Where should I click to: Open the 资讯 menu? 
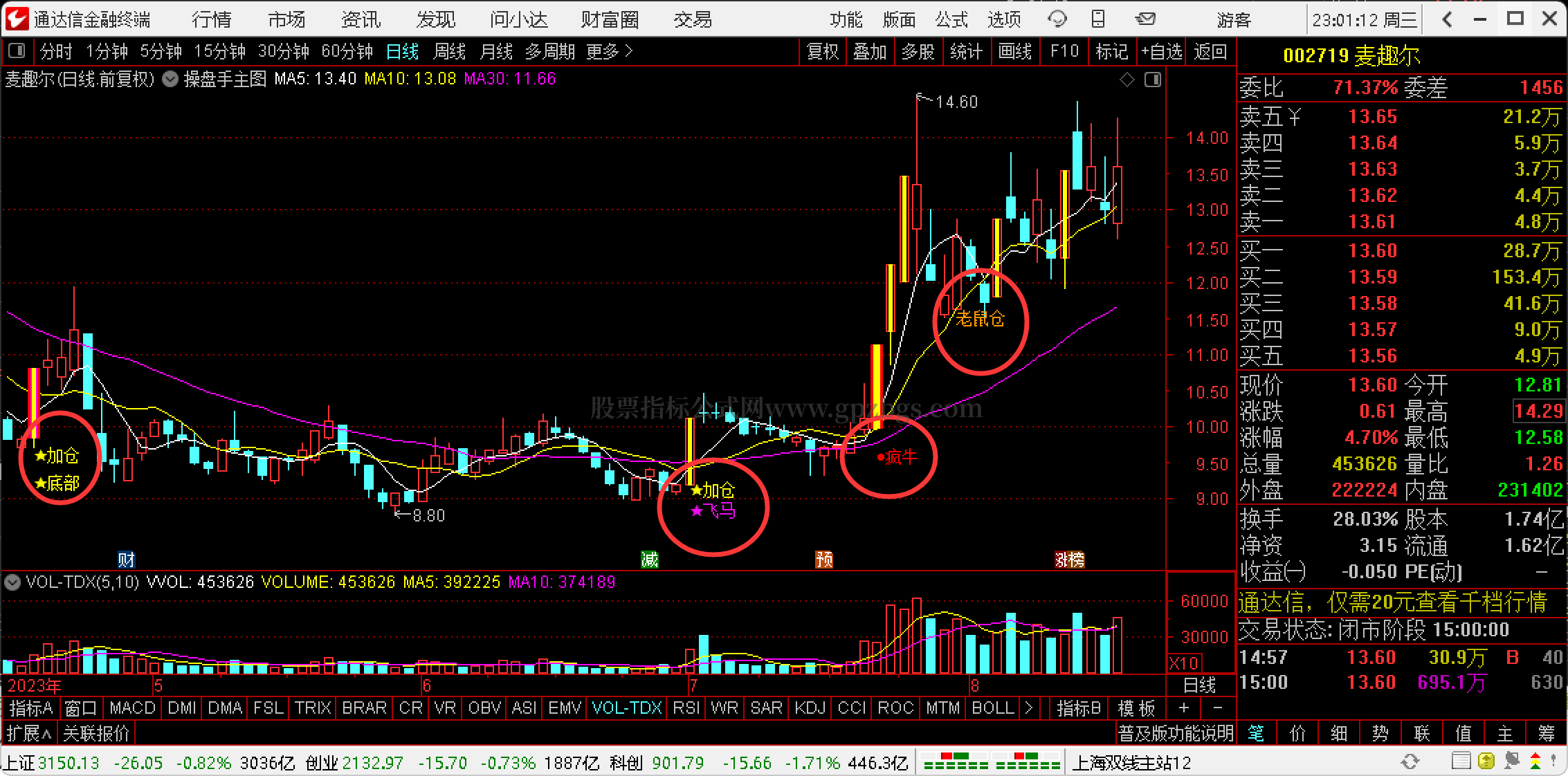tap(361, 19)
